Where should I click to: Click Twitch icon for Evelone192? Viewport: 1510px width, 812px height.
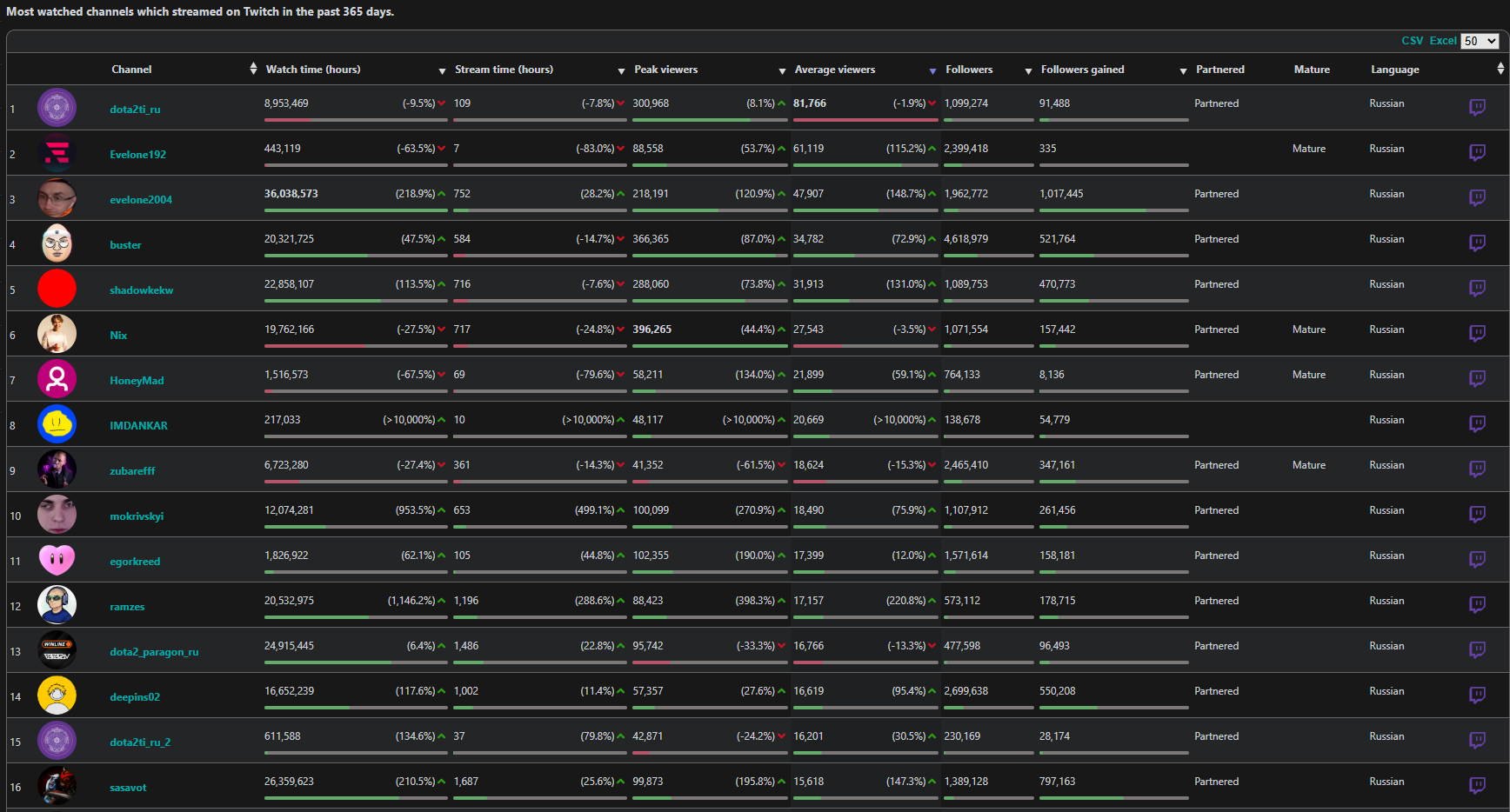[1477, 152]
